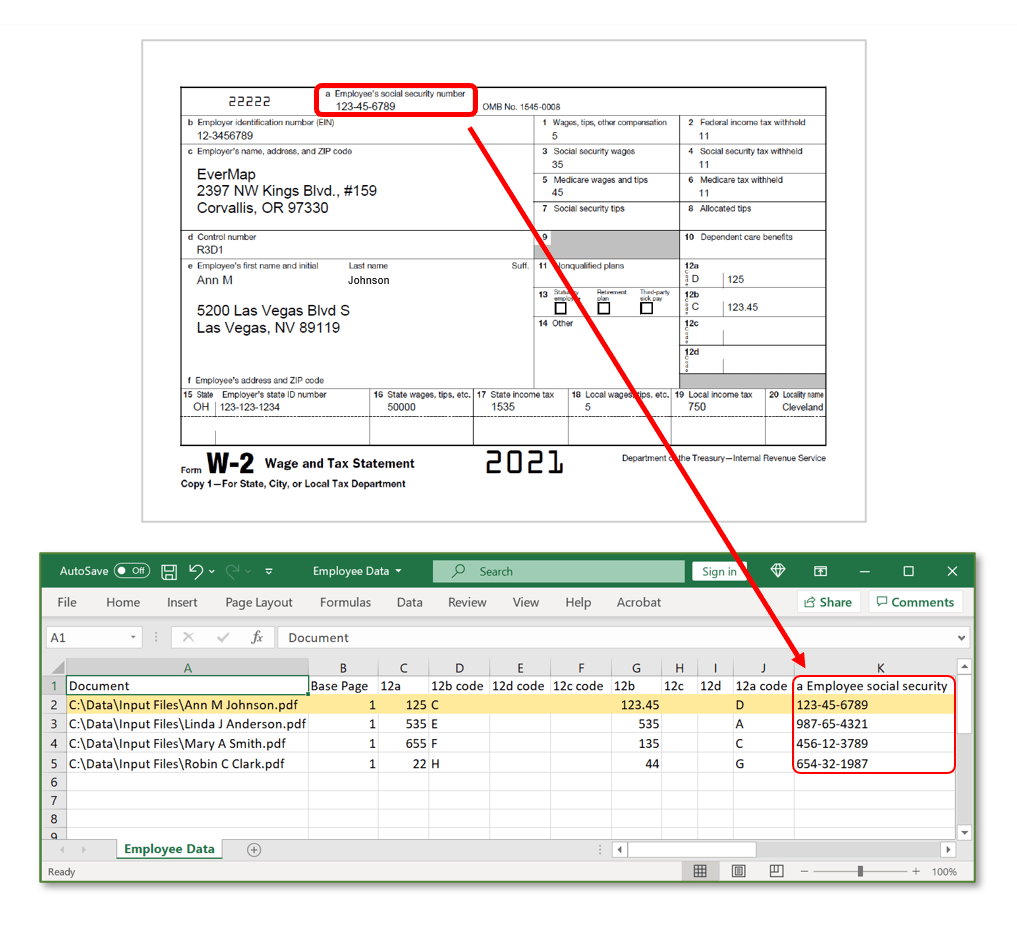Open the Name Box dropdown arrow
Screen dimensions: 1017x931
click(x=133, y=637)
